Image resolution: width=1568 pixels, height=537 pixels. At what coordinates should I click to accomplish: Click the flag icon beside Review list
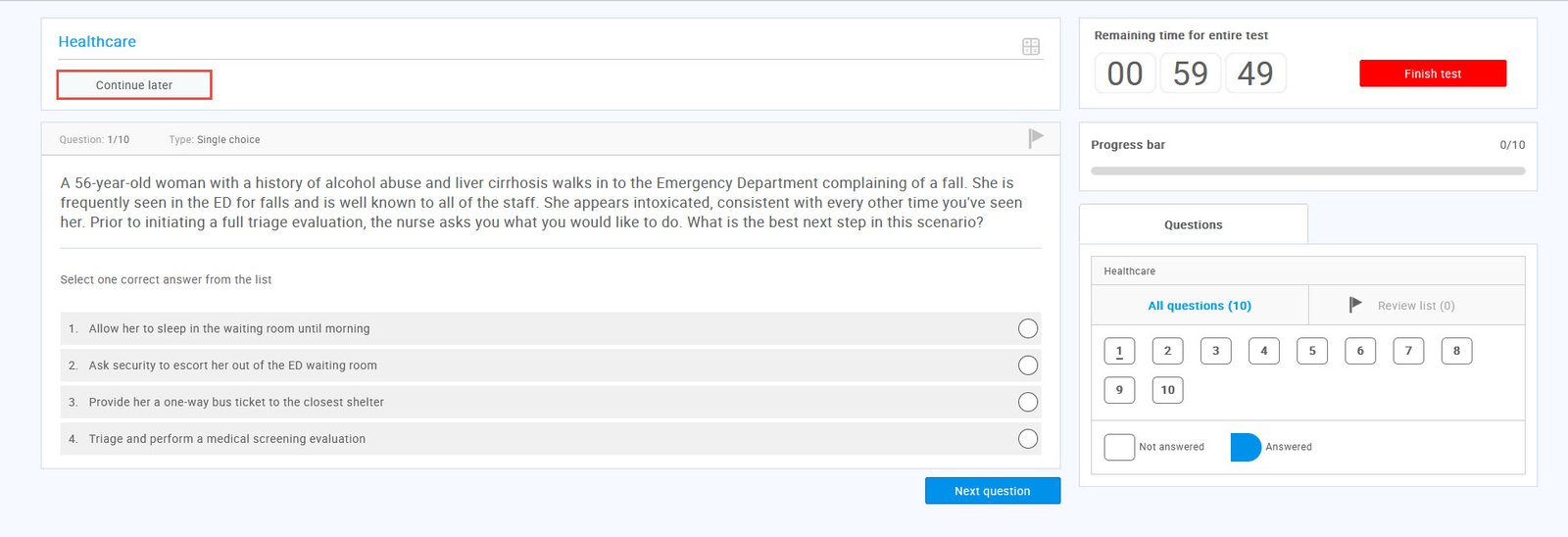1355,305
